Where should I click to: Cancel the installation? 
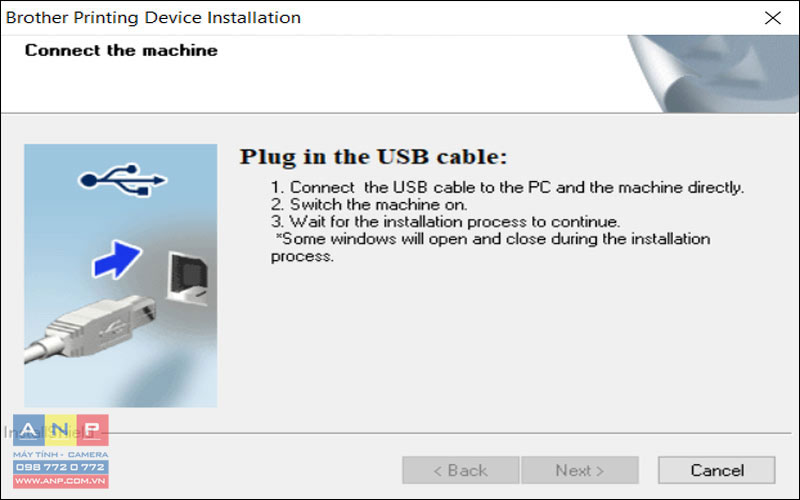[717, 470]
